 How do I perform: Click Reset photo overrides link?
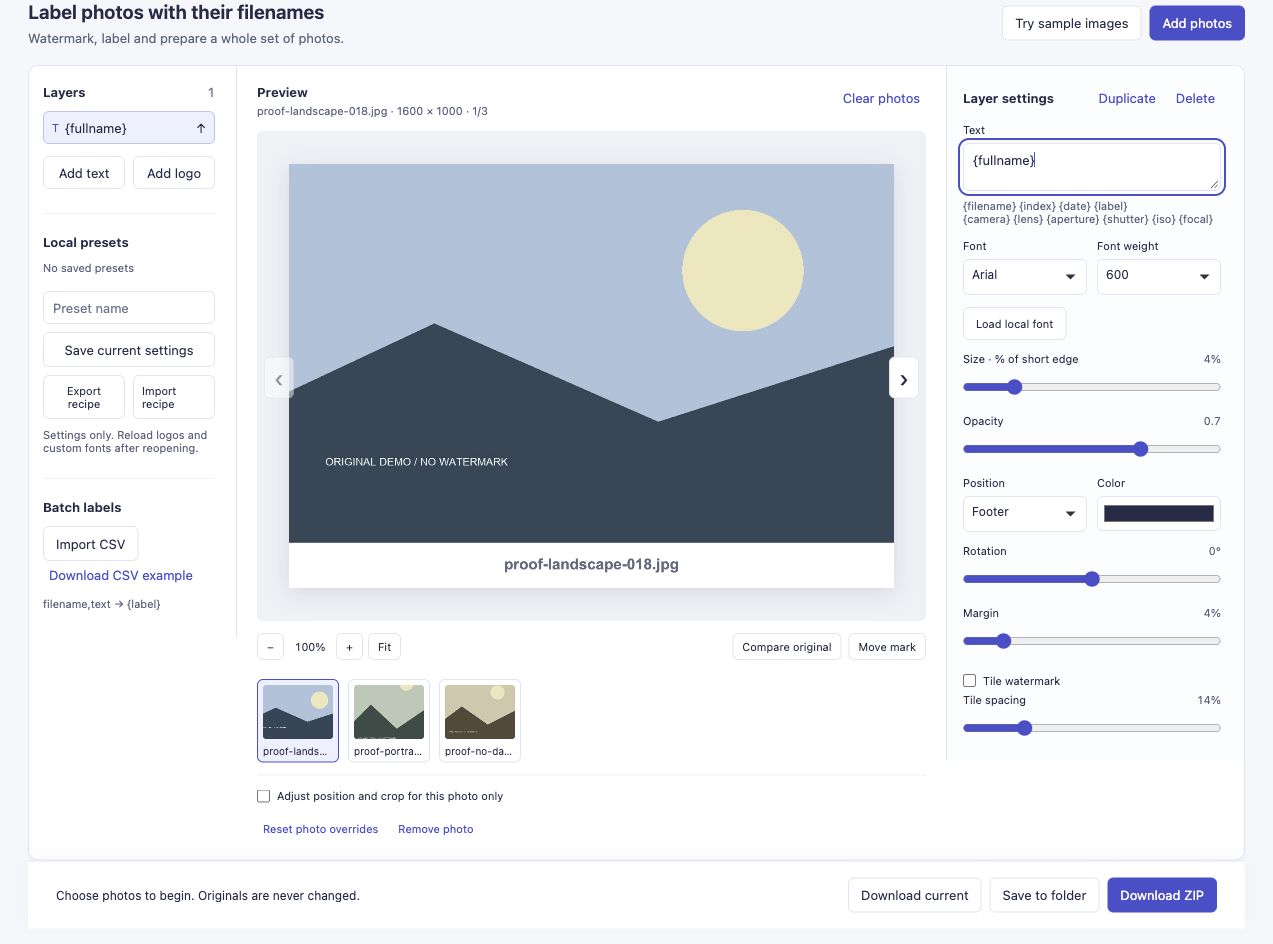[x=320, y=829]
